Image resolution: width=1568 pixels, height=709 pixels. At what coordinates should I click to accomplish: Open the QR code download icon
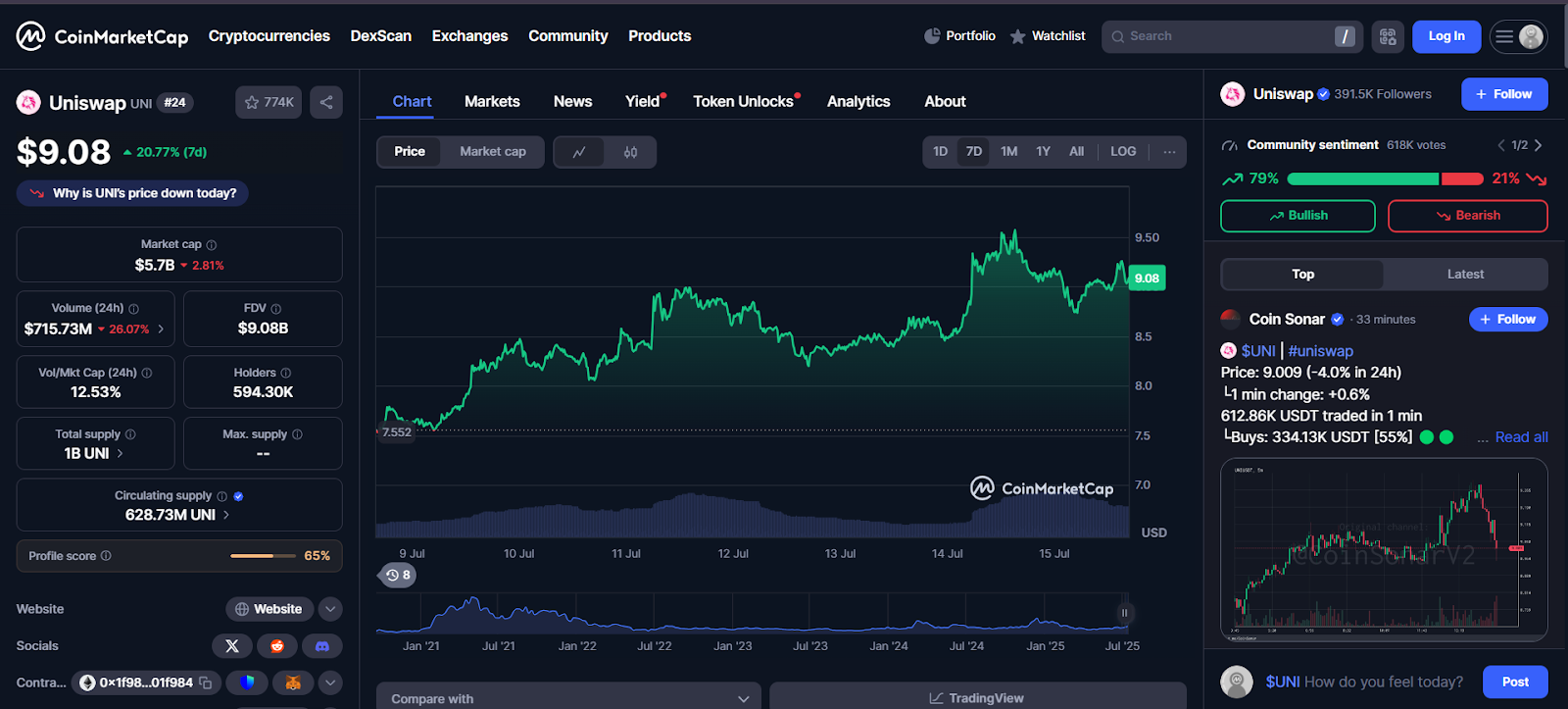pos(1388,36)
